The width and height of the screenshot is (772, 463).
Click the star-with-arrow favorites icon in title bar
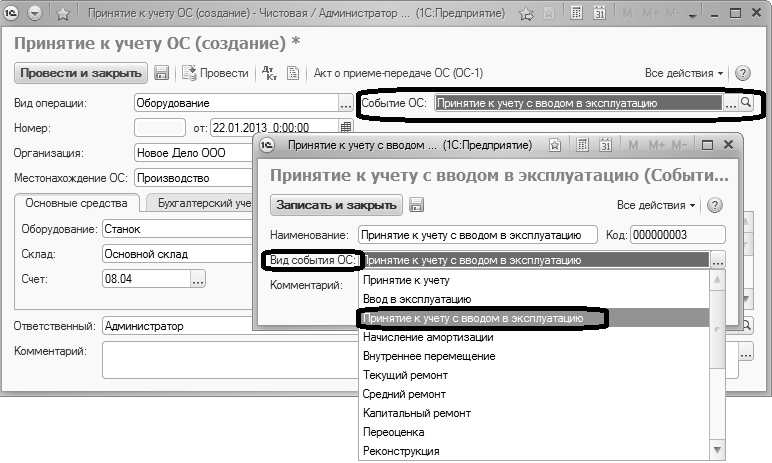(x=526, y=14)
